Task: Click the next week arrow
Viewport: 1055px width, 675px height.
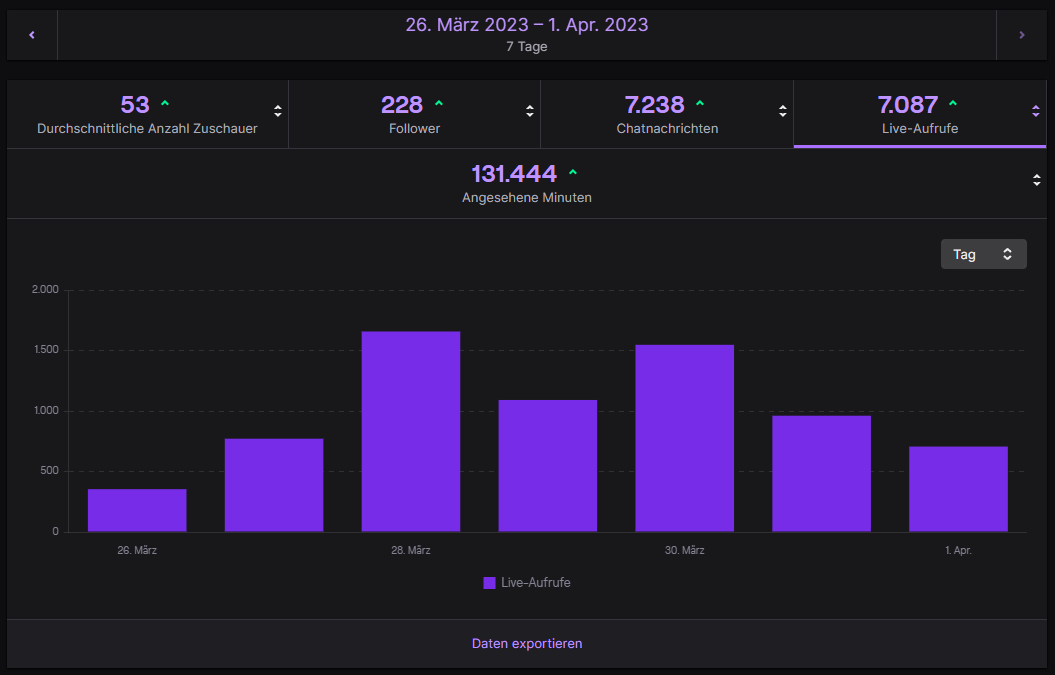Action: pos(1021,33)
